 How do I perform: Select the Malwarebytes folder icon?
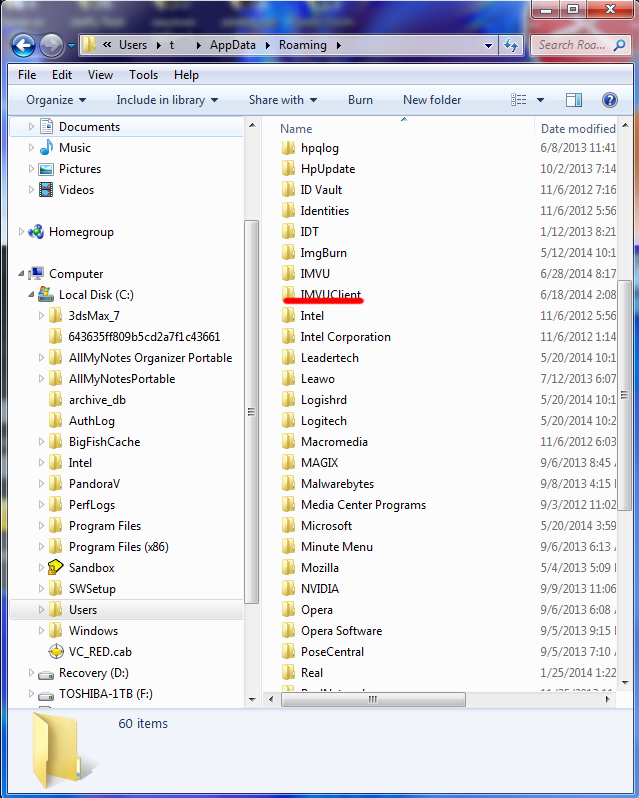[288, 483]
